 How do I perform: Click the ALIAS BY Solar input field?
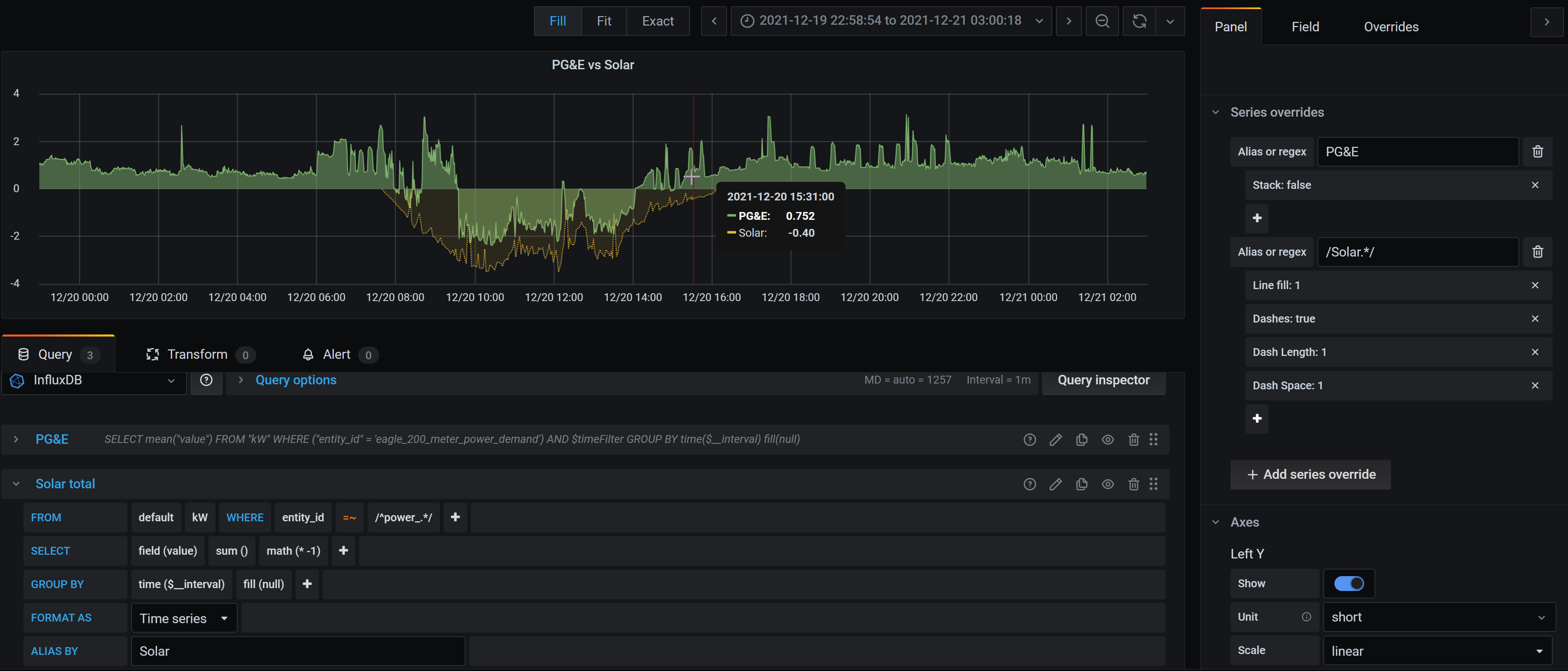pyautogui.click(x=298, y=650)
